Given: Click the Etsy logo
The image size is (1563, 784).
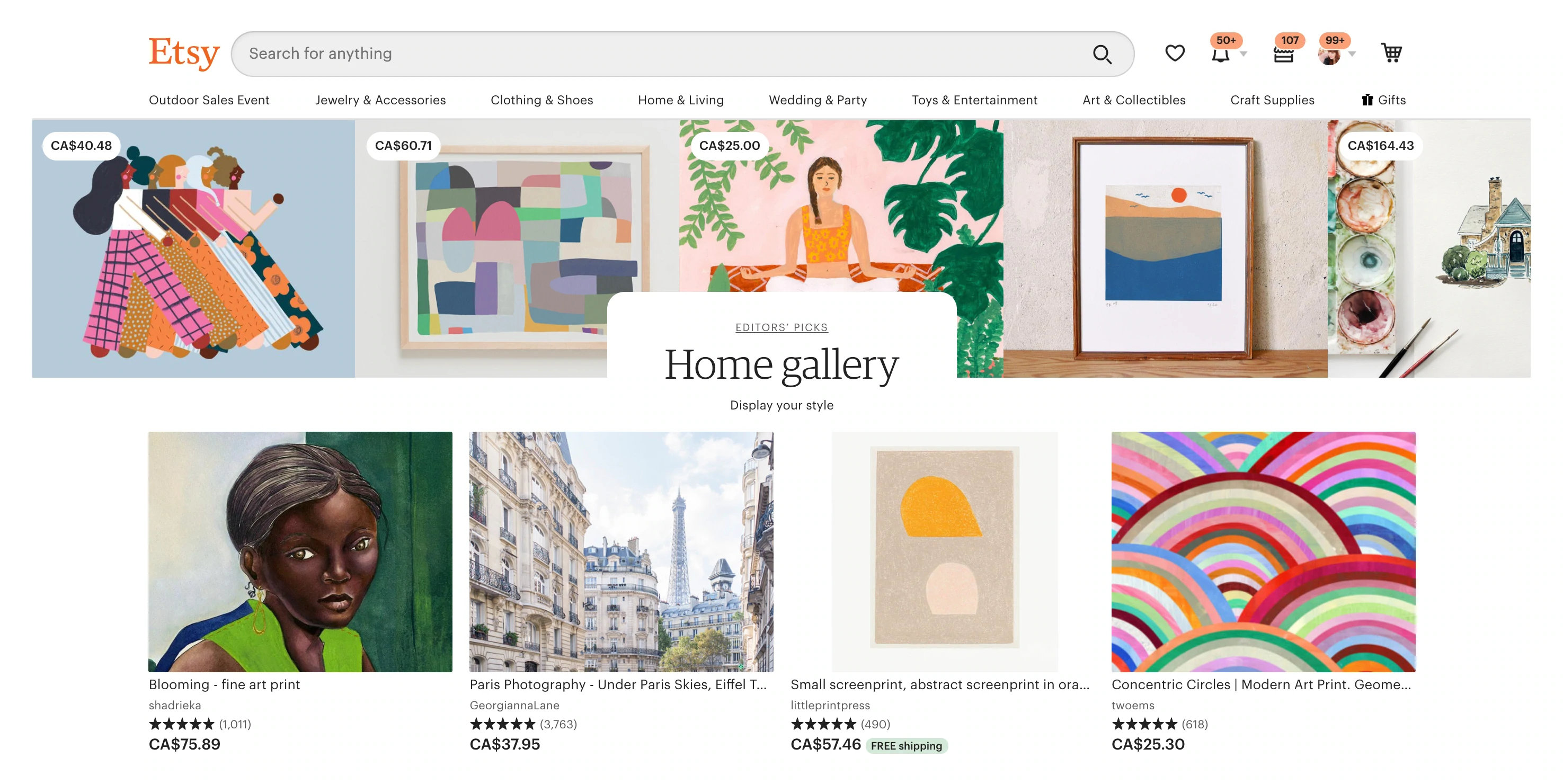Looking at the screenshot, I should coord(183,53).
